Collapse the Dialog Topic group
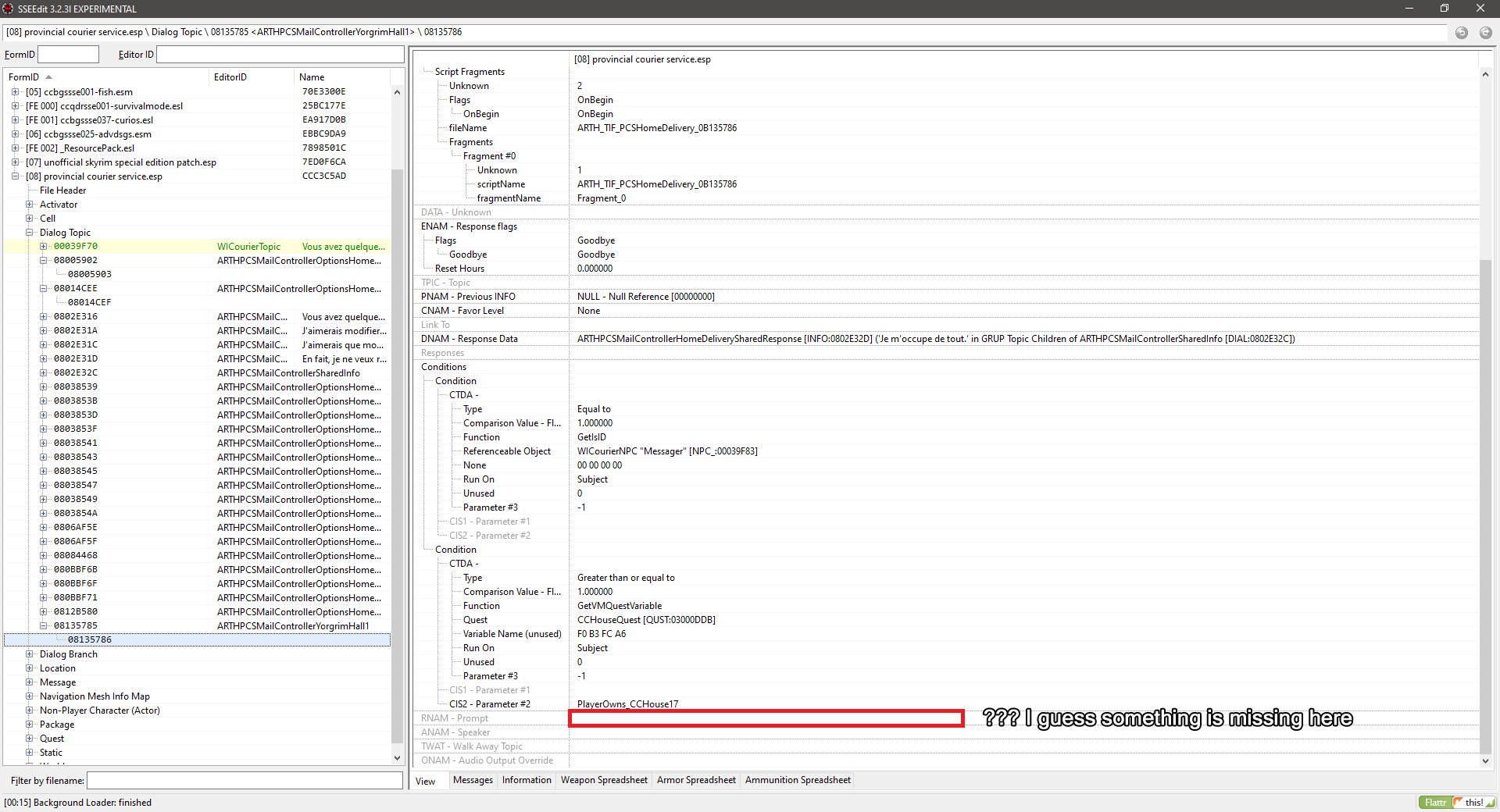The width and height of the screenshot is (1500, 812). pos(29,233)
